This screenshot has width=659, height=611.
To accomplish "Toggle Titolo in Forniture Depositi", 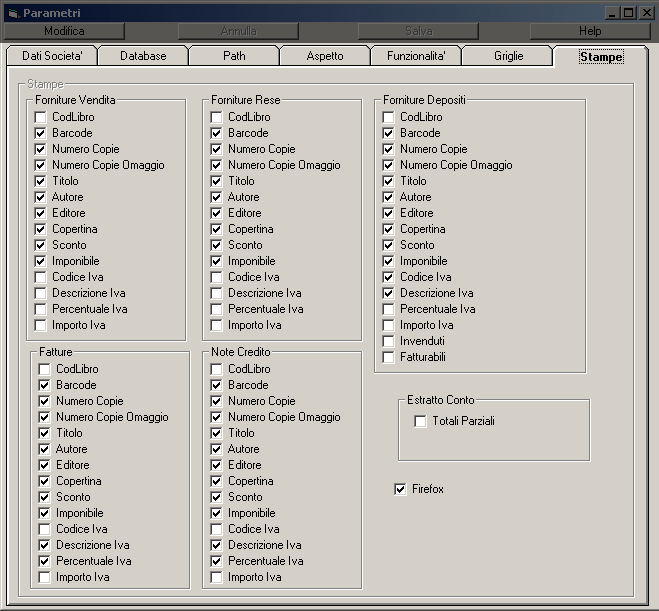I will point(388,181).
